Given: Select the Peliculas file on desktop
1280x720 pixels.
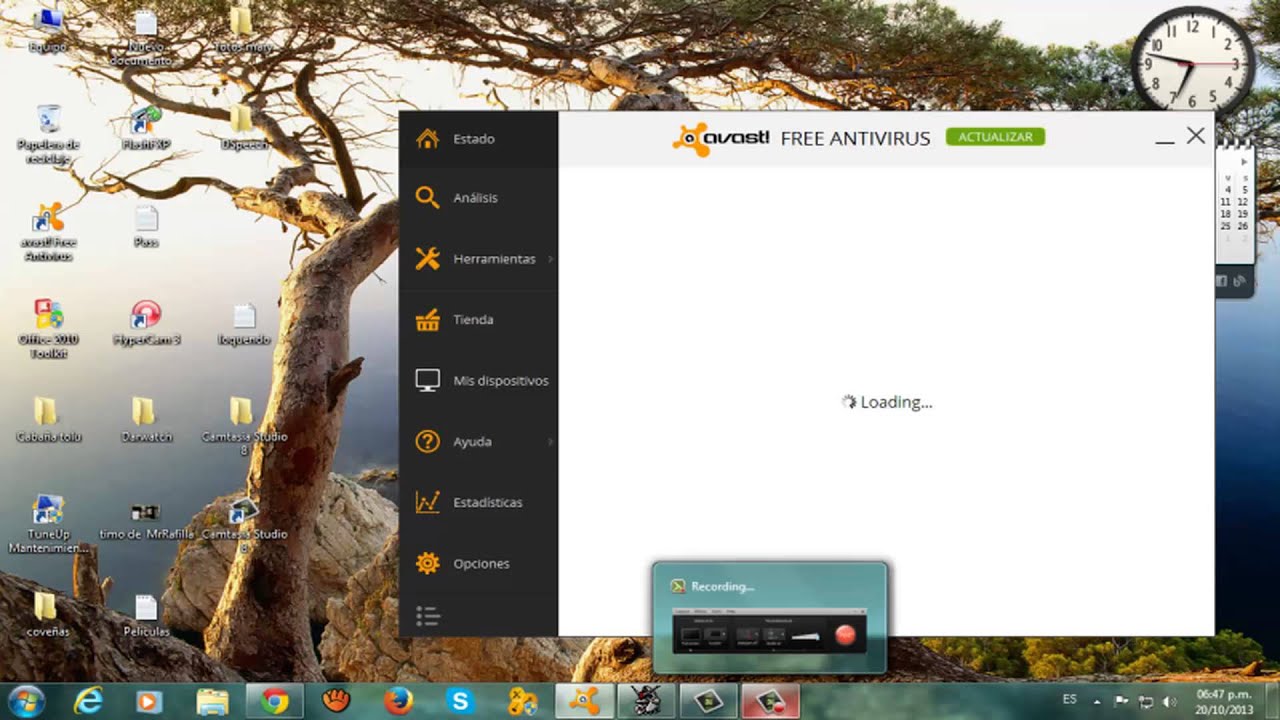Looking at the screenshot, I should (x=146, y=615).
